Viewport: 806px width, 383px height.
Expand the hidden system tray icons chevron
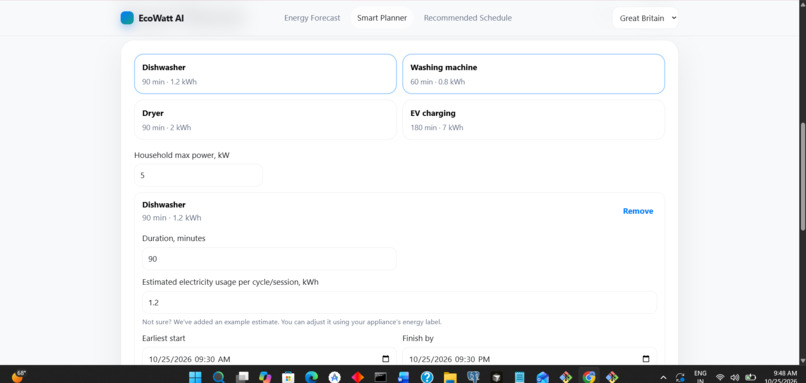663,377
